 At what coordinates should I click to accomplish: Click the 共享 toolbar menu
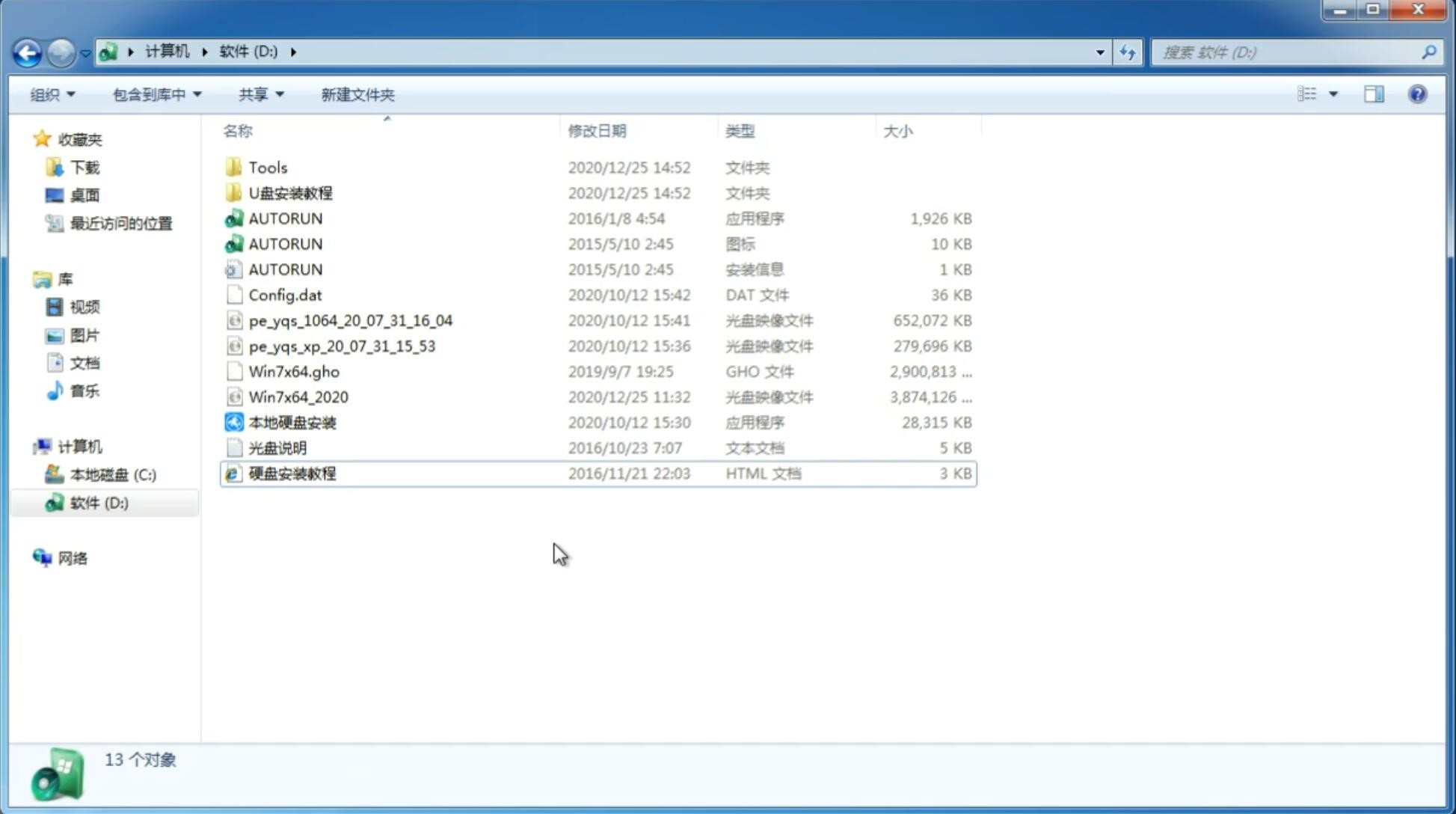(x=258, y=94)
